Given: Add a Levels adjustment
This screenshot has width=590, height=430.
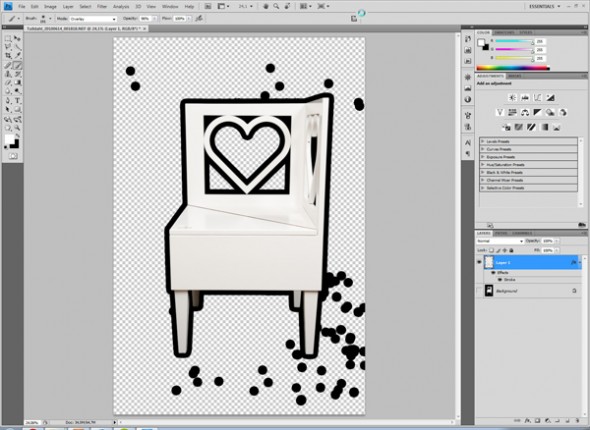Looking at the screenshot, I should (525, 98).
